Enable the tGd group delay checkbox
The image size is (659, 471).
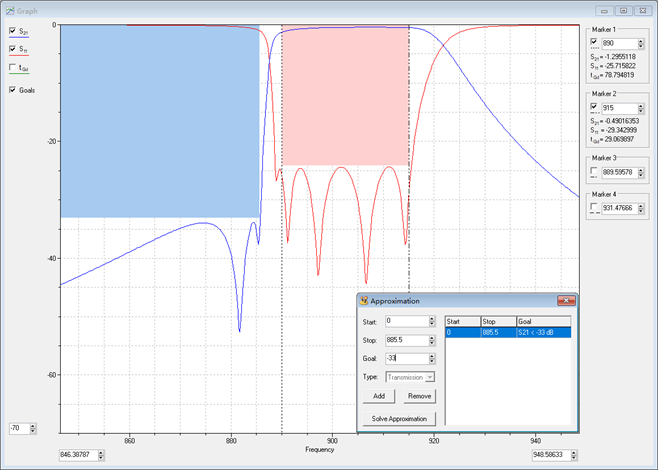pyautogui.click(x=12, y=68)
